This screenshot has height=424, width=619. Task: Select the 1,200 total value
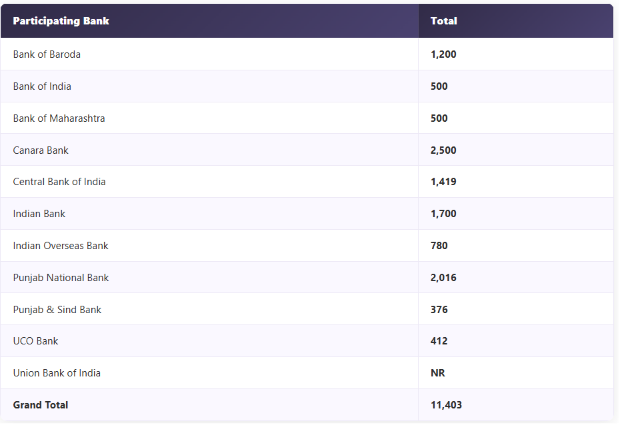point(443,54)
